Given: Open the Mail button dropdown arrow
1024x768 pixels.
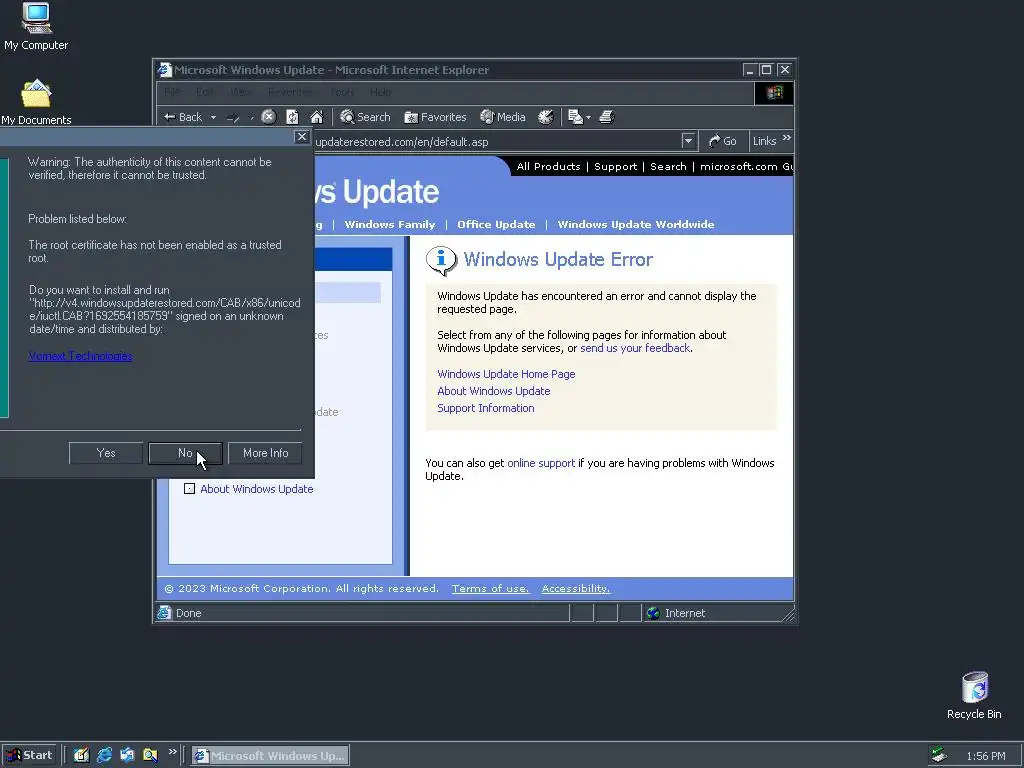Looking at the screenshot, I should pos(588,118).
